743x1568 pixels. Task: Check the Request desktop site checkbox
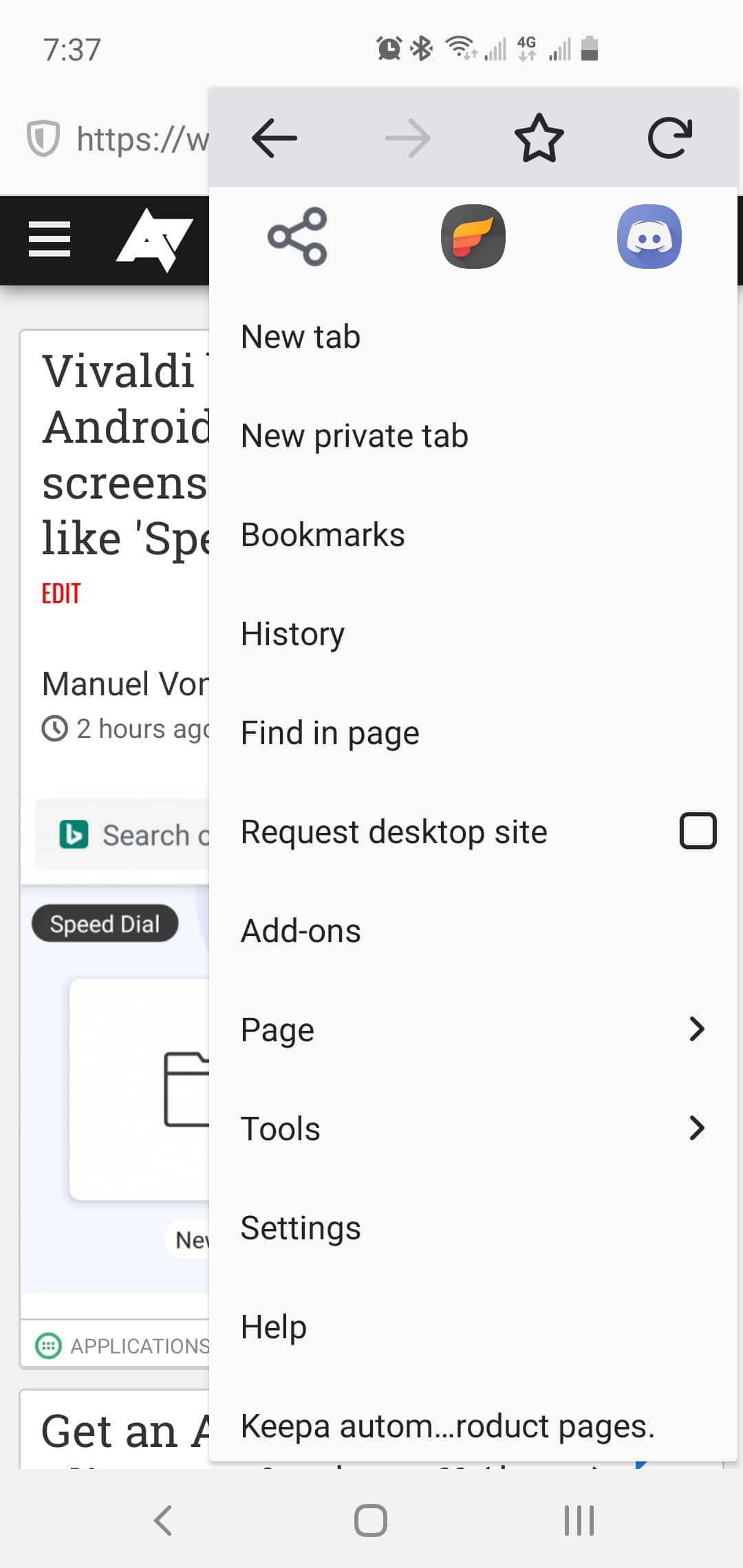[698, 831]
